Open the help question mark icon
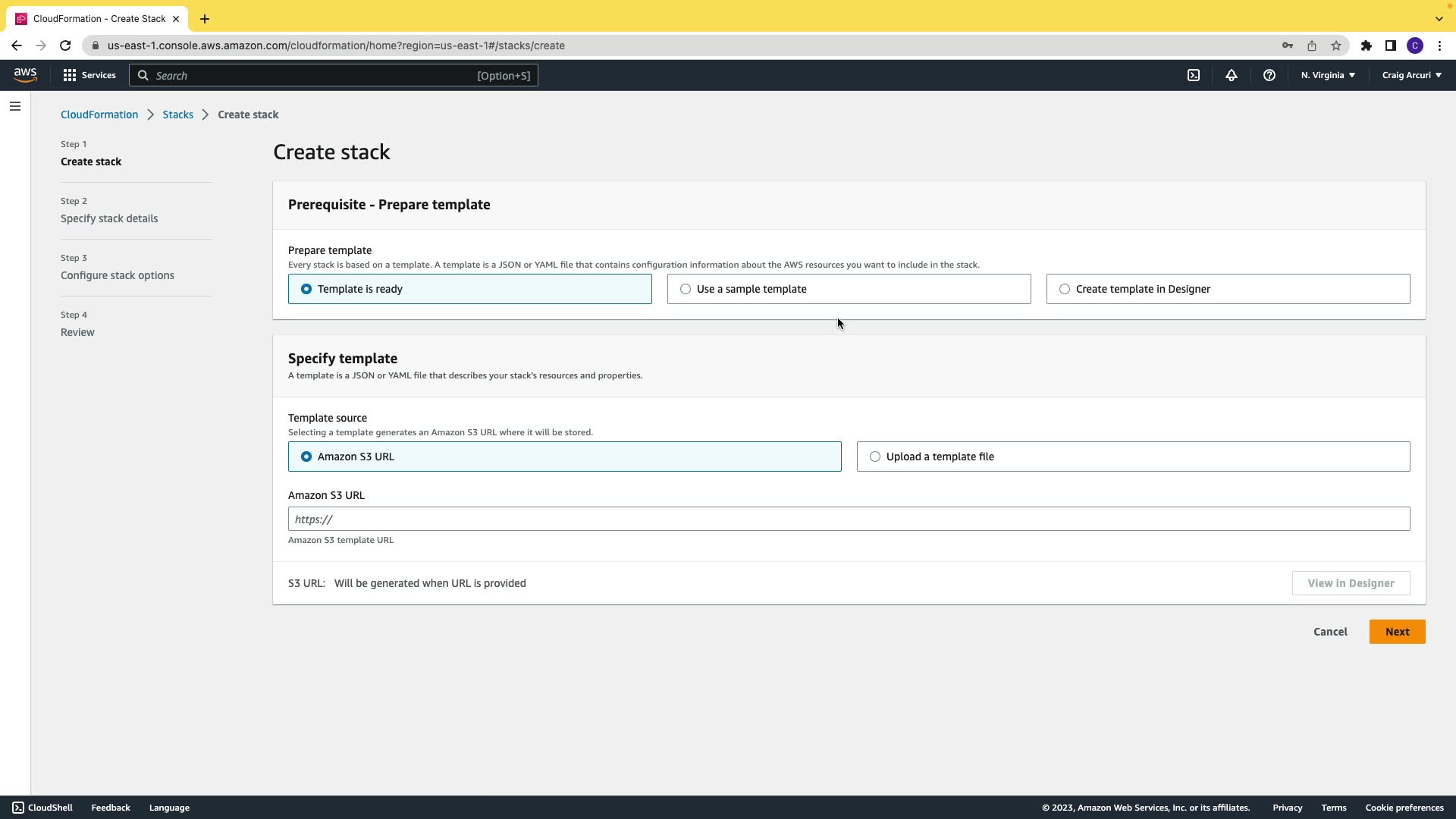Viewport: 1456px width, 819px height. click(1269, 75)
